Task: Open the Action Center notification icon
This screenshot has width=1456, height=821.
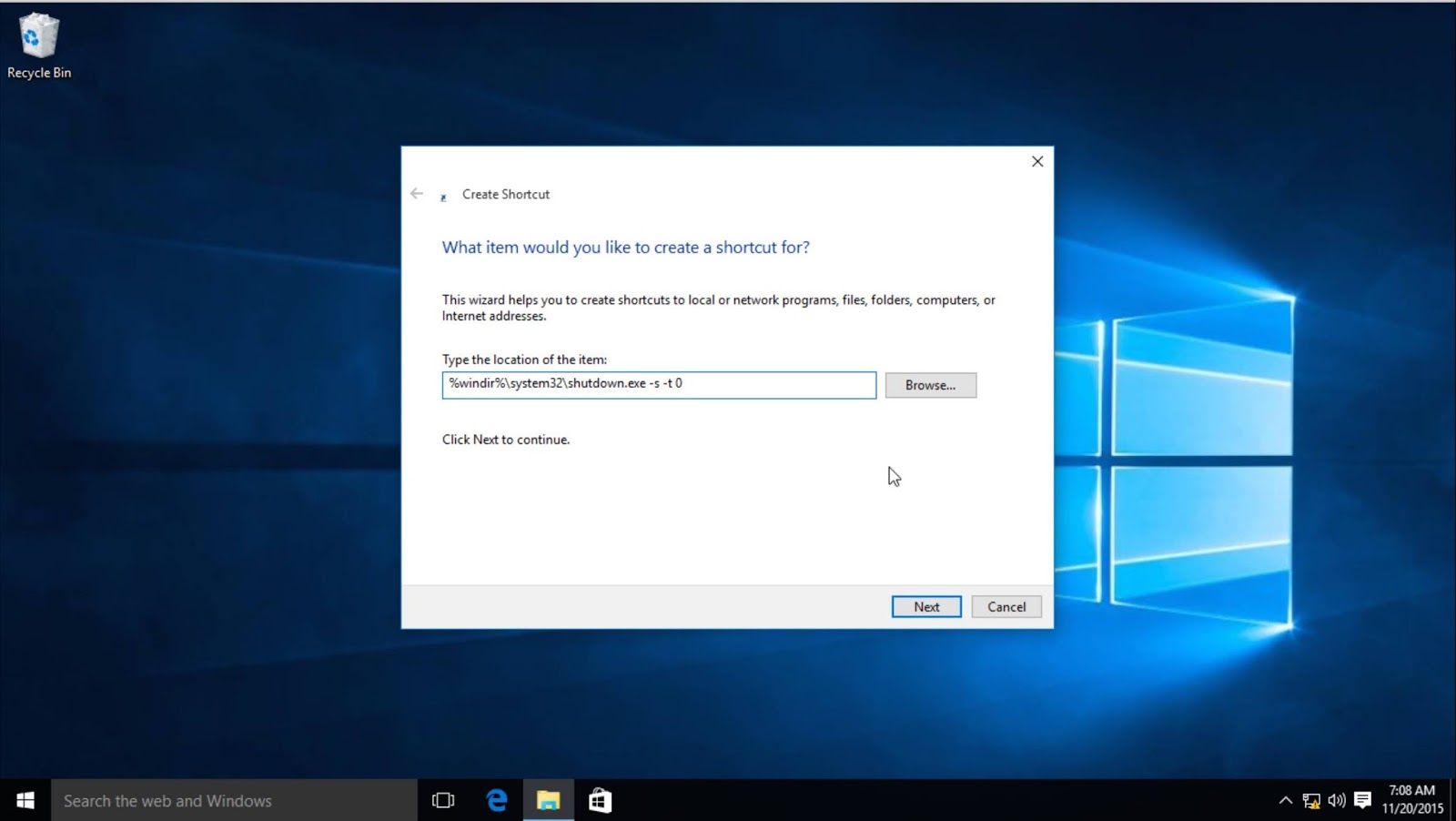Action: pos(1362,800)
